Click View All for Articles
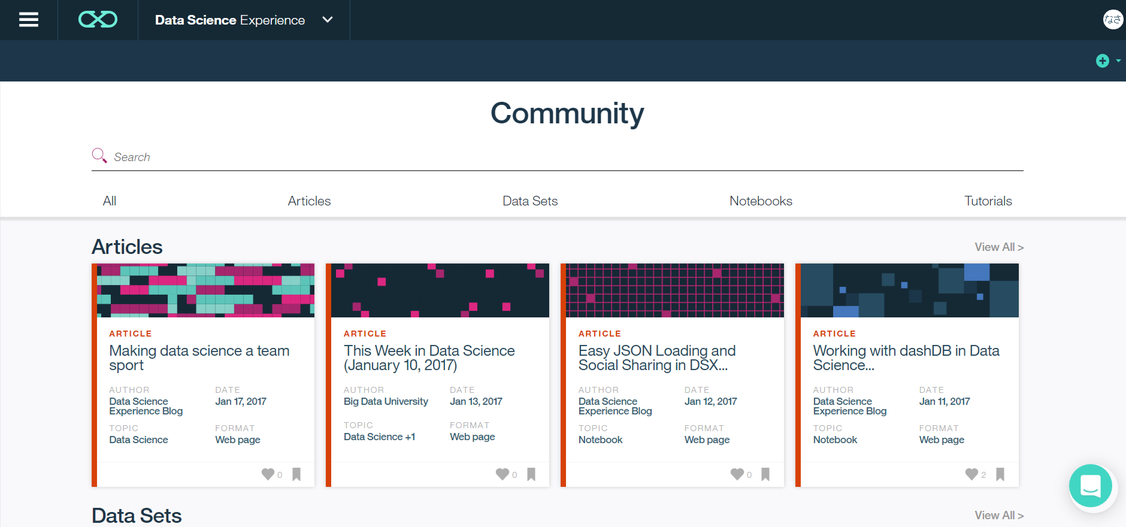 pos(999,247)
